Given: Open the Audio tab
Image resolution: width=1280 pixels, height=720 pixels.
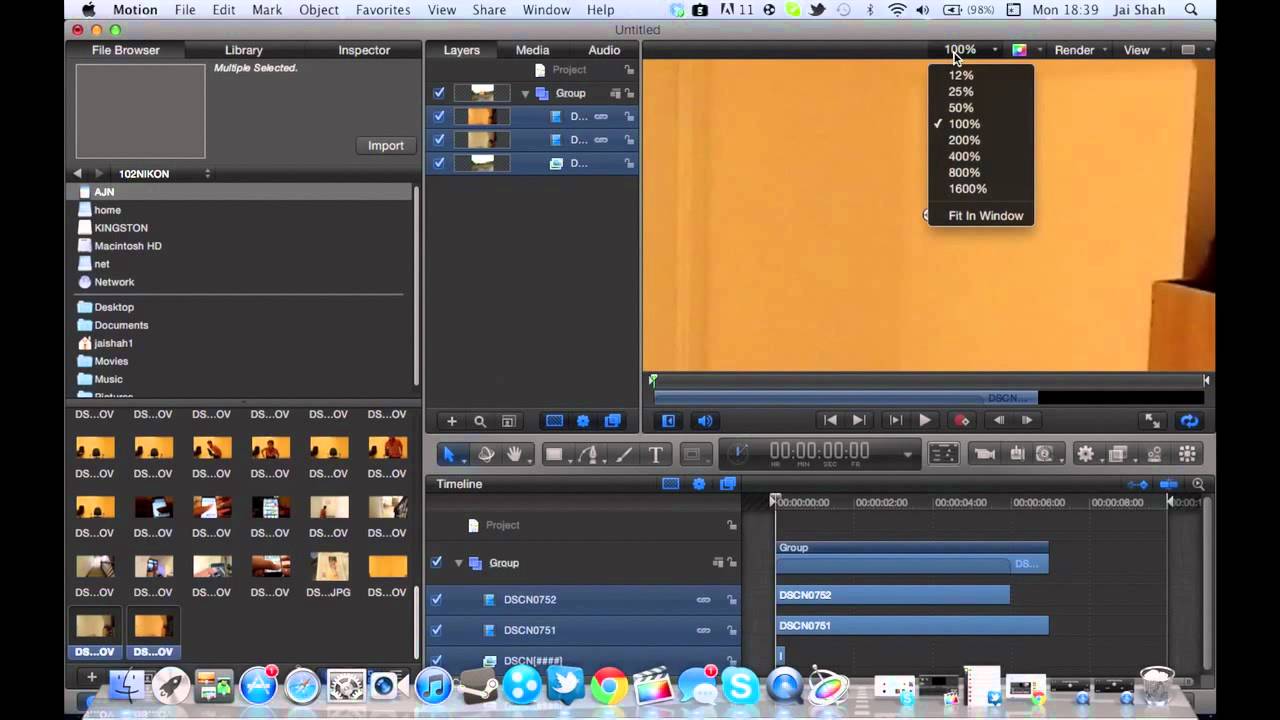Looking at the screenshot, I should (604, 50).
